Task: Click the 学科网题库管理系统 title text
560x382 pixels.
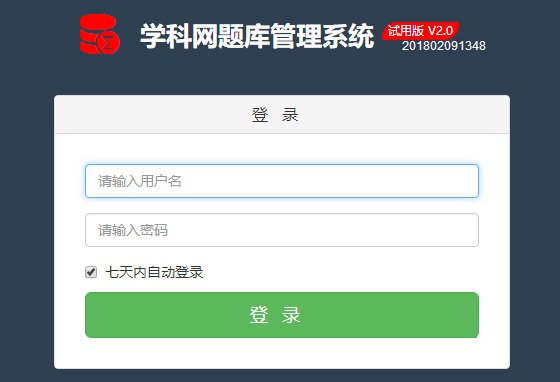Action: 257,36
